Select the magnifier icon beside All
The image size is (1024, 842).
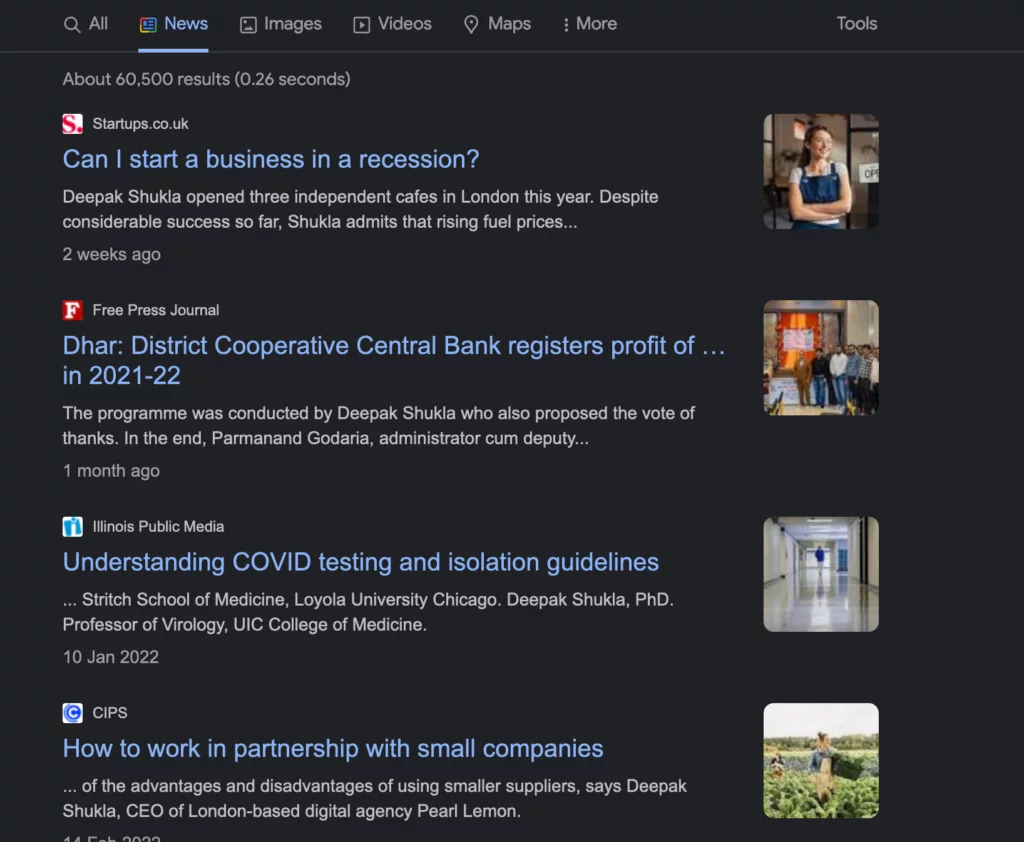(72, 25)
